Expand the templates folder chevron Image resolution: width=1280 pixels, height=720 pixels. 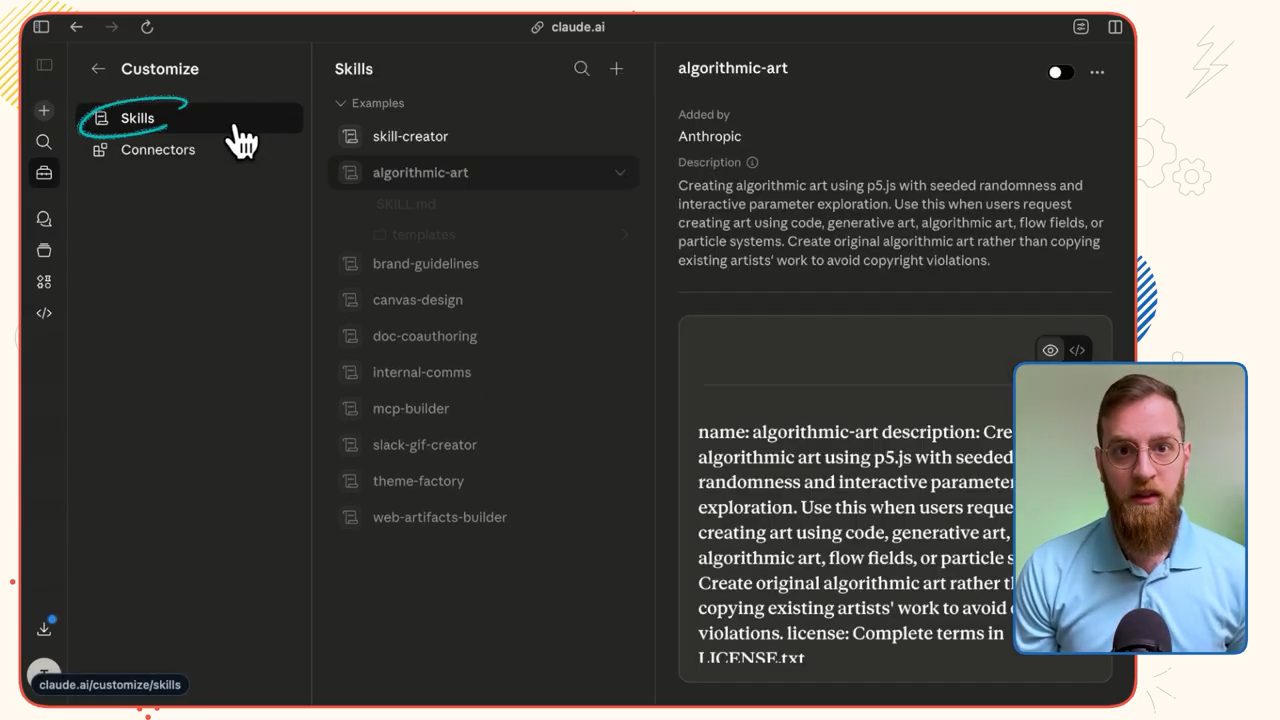pyautogui.click(x=625, y=235)
